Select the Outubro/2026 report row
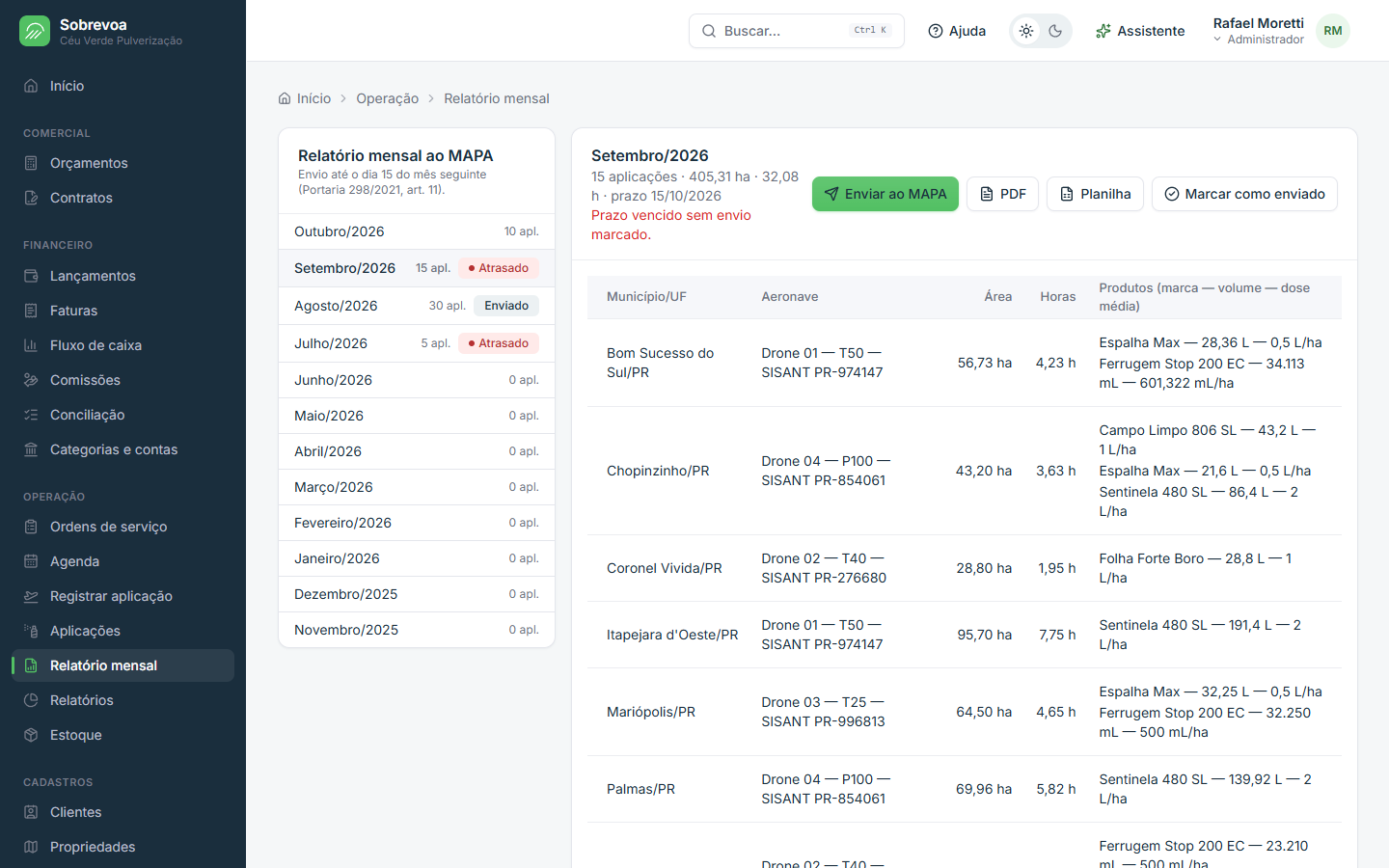 point(417,231)
